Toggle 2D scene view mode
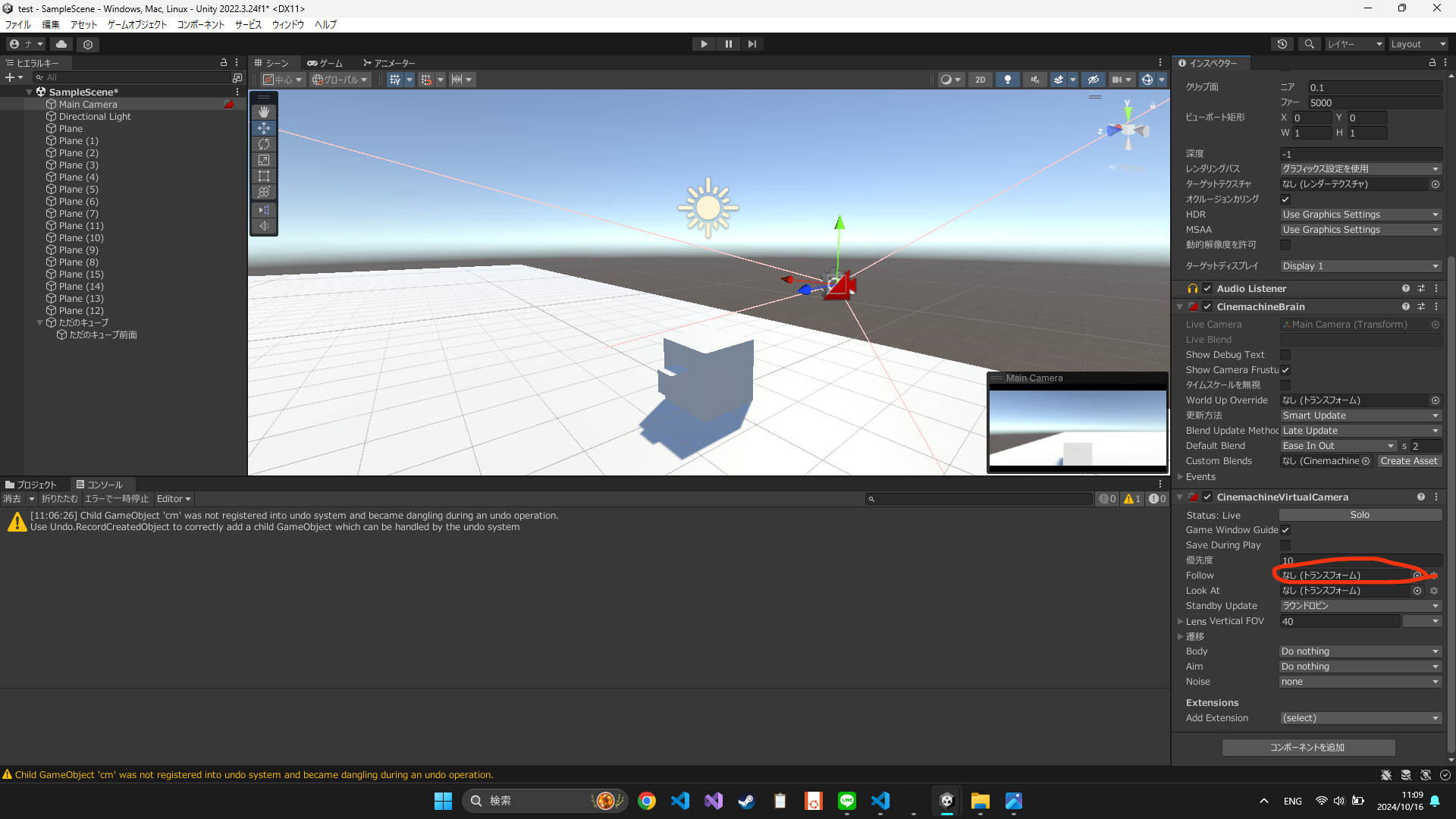Viewport: 1456px width, 819px height. (x=980, y=80)
